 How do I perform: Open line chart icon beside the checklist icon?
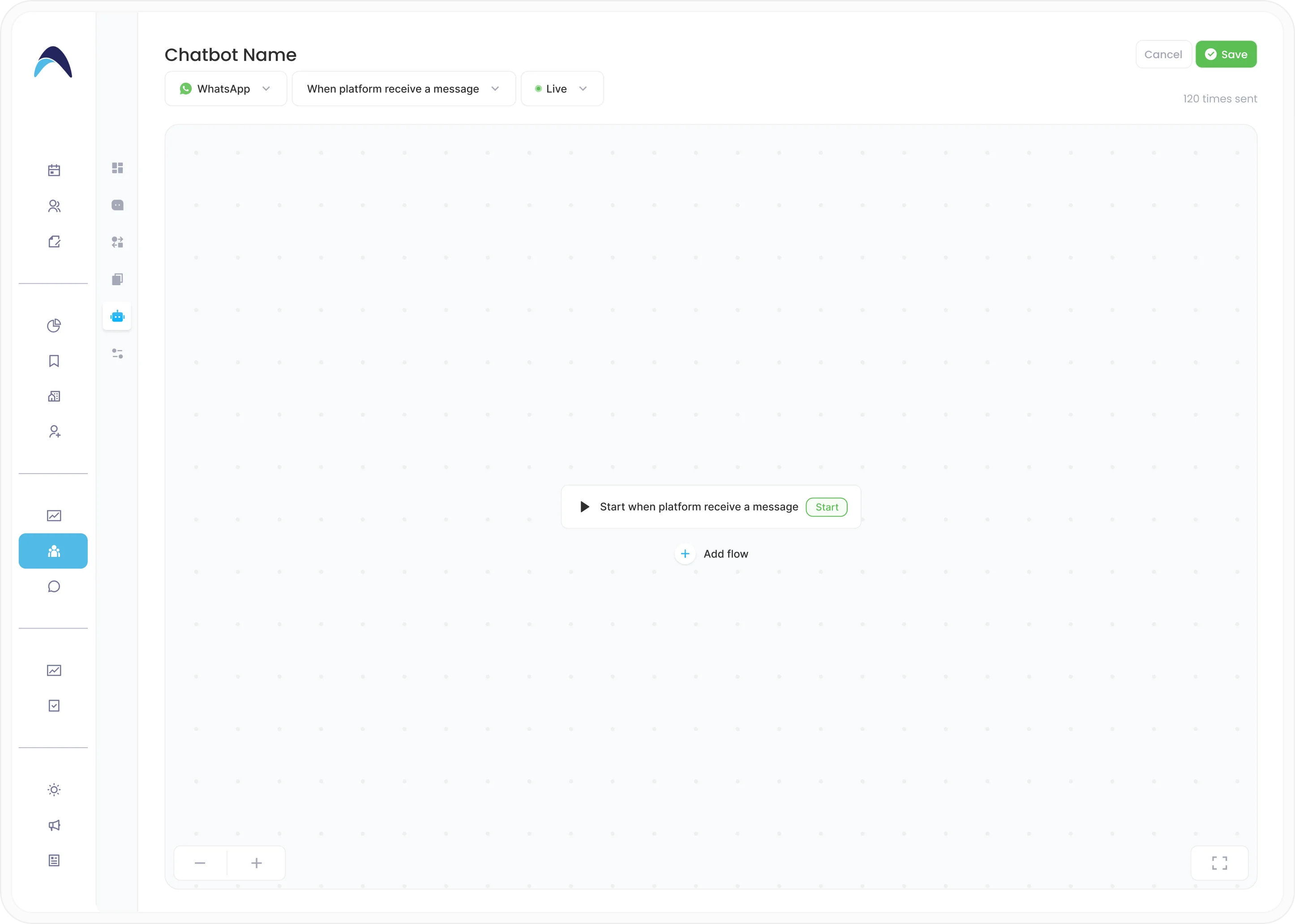pyautogui.click(x=54, y=670)
